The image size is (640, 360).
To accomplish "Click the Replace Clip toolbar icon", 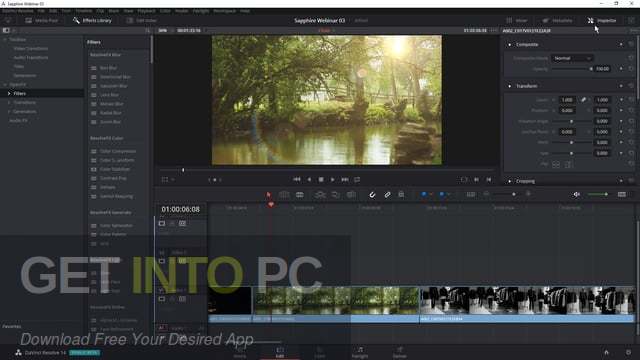I will click(x=351, y=195).
